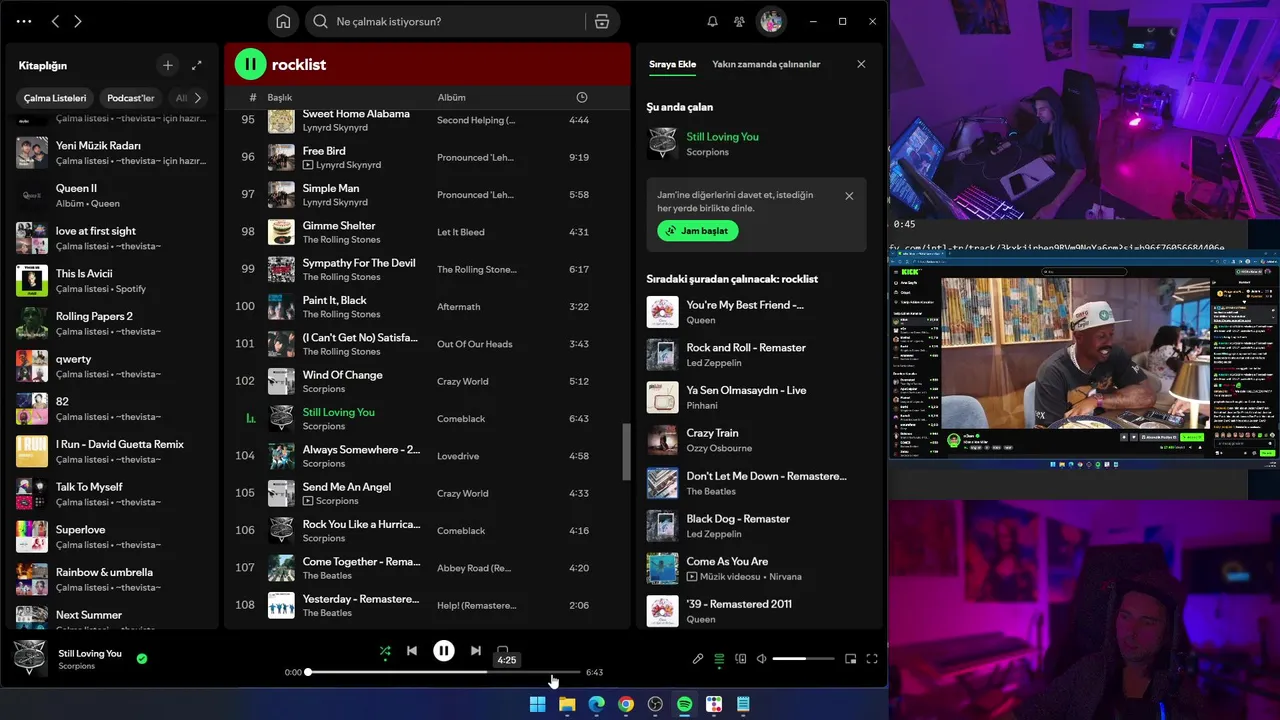Click the track list vertical scrollbar
The image size is (1280, 720).
(627, 452)
